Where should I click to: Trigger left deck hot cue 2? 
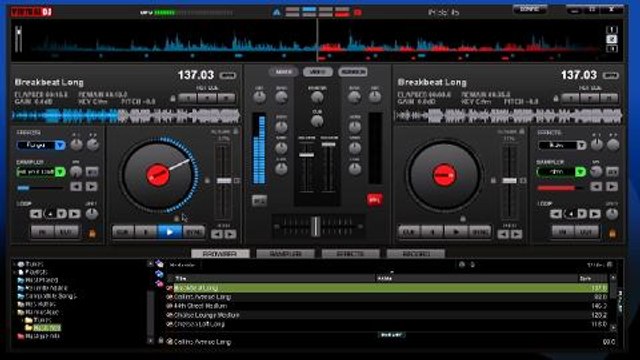coord(207,98)
